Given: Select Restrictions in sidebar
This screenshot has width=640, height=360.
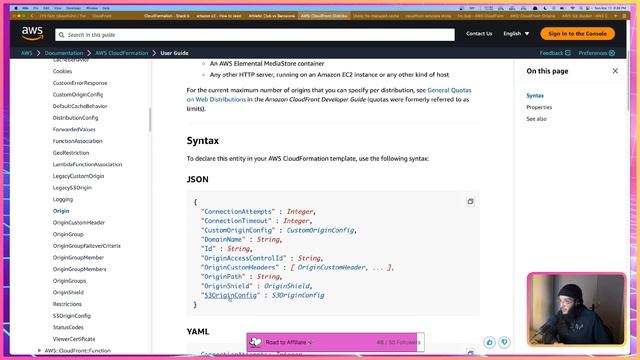Looking at the screenshot, I should (67, 304).
